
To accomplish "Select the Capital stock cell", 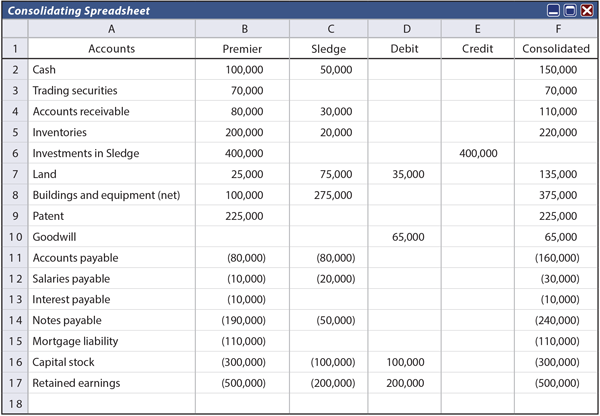I will coord(111,362).
